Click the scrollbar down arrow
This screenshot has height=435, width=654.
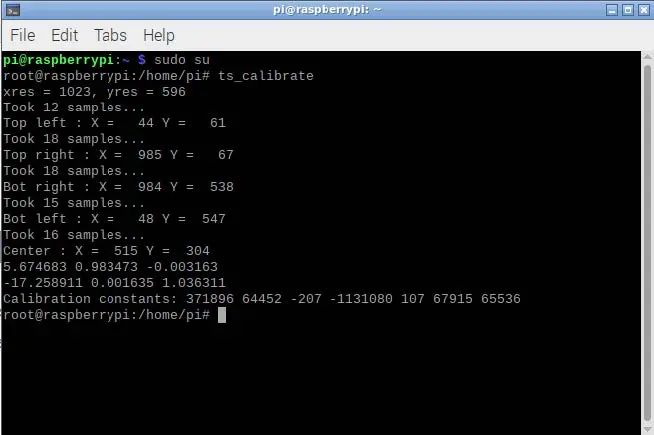pyautogui.click(x=646, y=428)
